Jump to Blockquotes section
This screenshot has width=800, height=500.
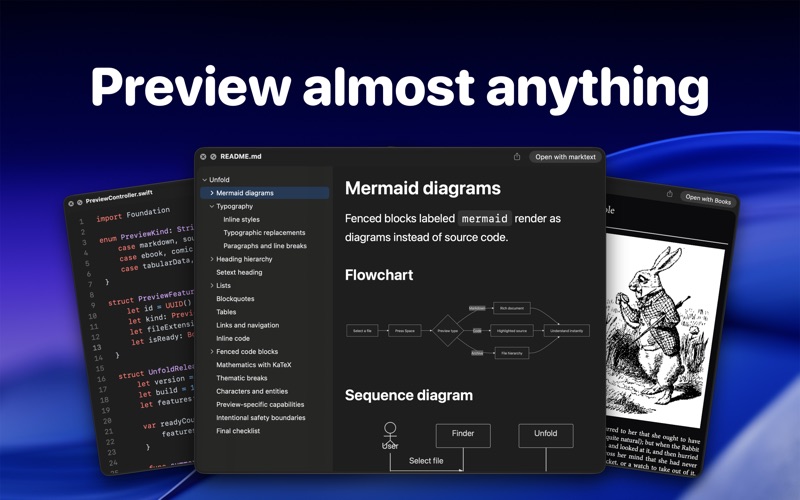coord(235,299)
